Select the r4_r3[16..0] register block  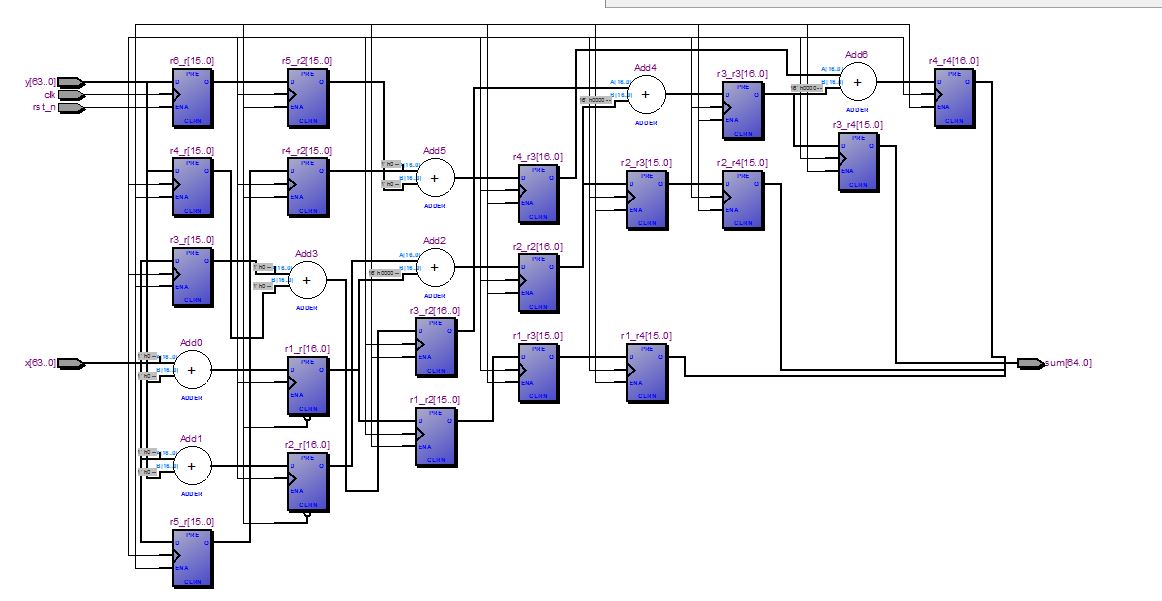point(538,193)
